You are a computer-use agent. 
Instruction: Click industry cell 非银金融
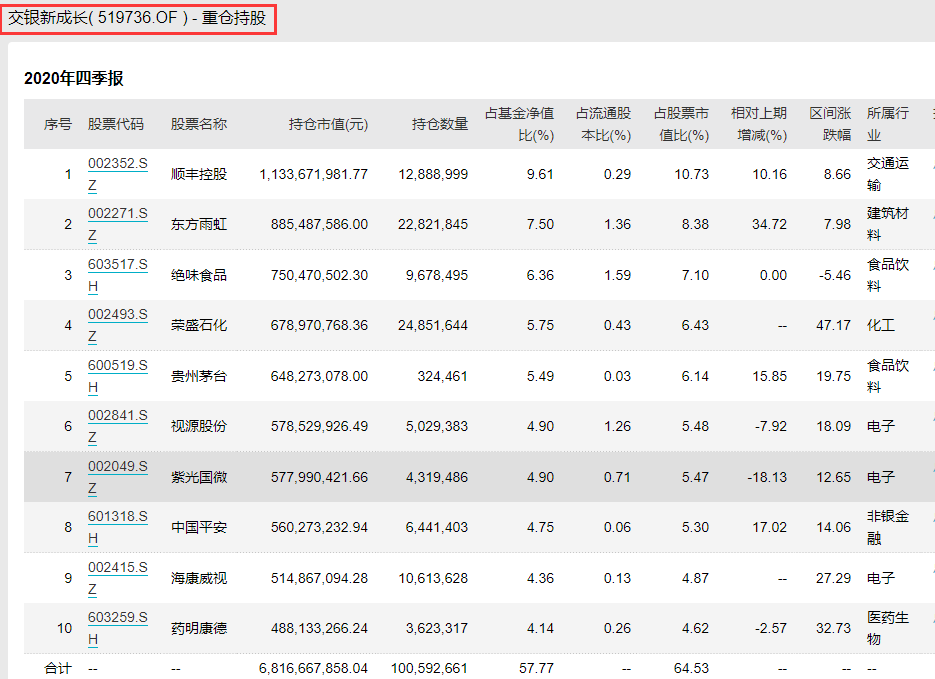[x=888, y=527]
